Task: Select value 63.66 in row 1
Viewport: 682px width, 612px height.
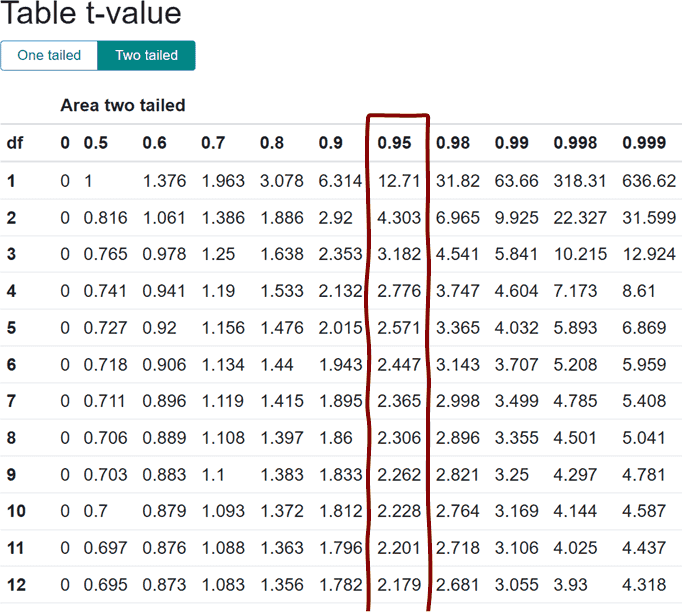Action: [516, 181]
